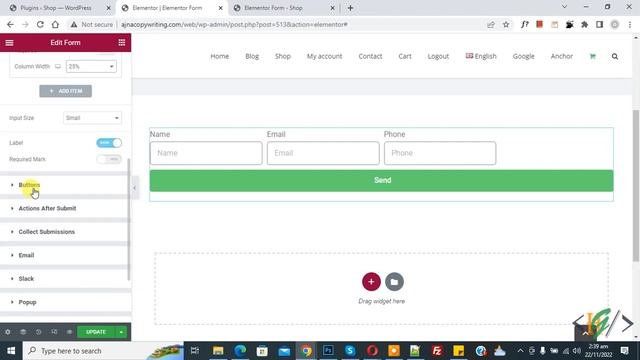Toggle the Label switch
Image resolution: width=640 pixels, height=360 pixels.
109,143
